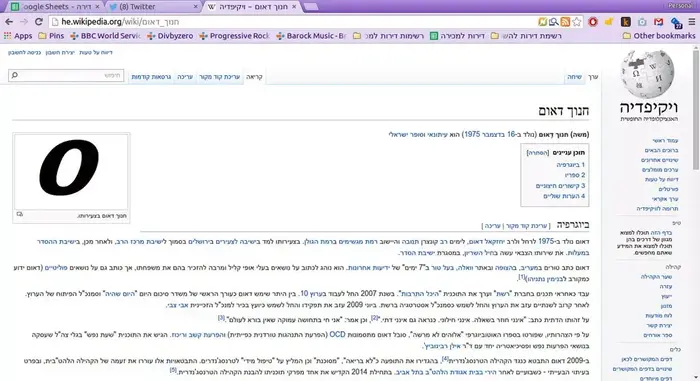Click the כניסה לחשבון login link
This screenshot has width=700, height=381.
point(25,52)
